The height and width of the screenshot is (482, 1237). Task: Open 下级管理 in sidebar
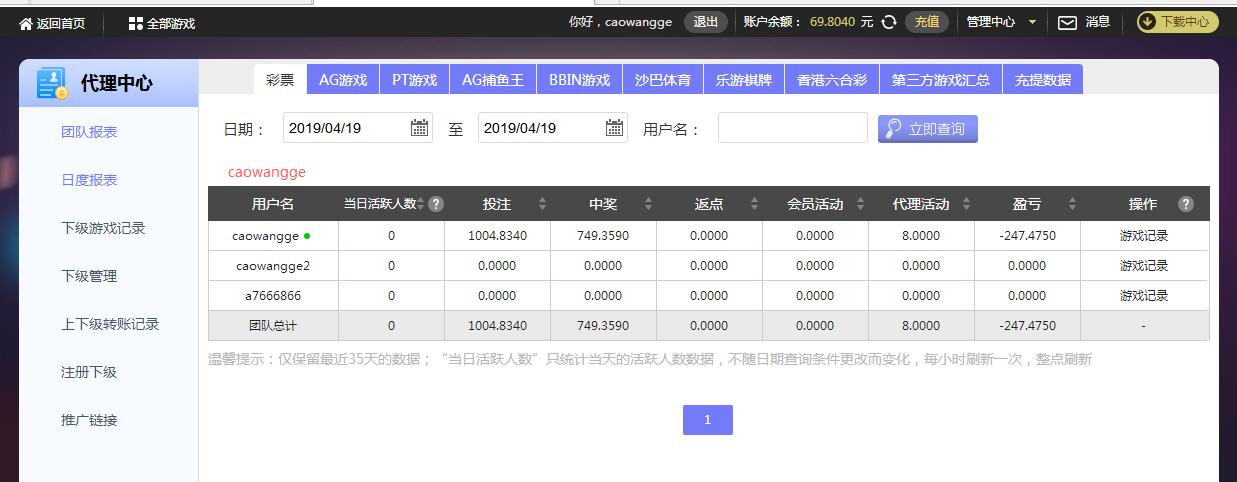pos(89,276)
